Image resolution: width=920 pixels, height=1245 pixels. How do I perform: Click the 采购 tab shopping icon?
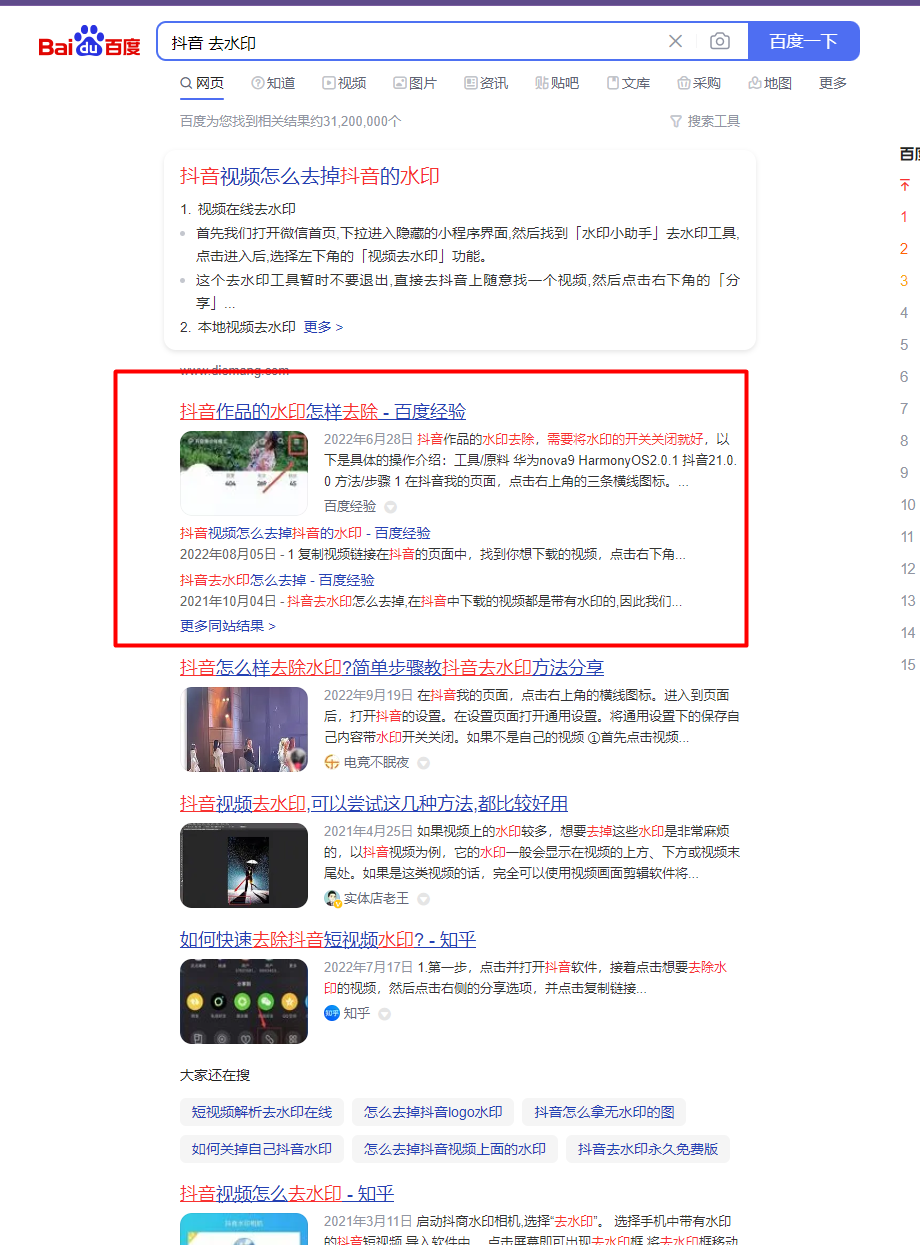coord(684,83)
